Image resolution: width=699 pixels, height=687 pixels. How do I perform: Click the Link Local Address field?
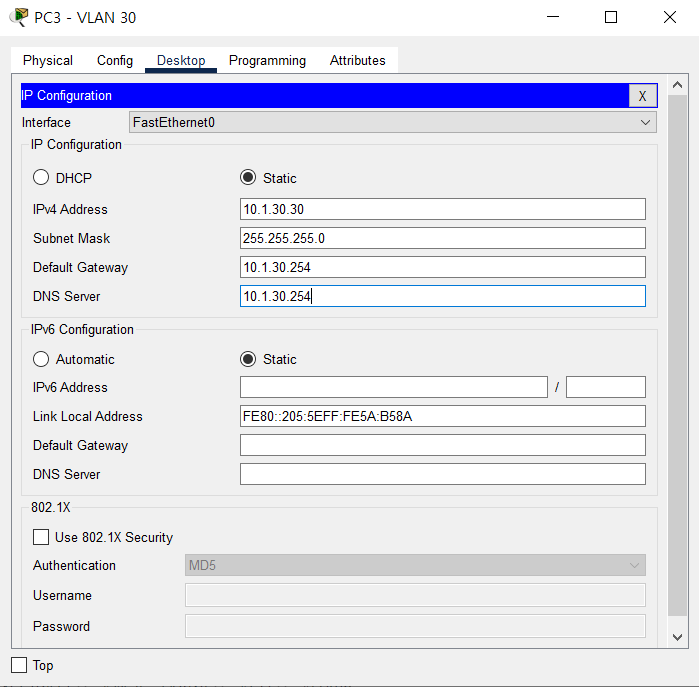coord(443,416)
